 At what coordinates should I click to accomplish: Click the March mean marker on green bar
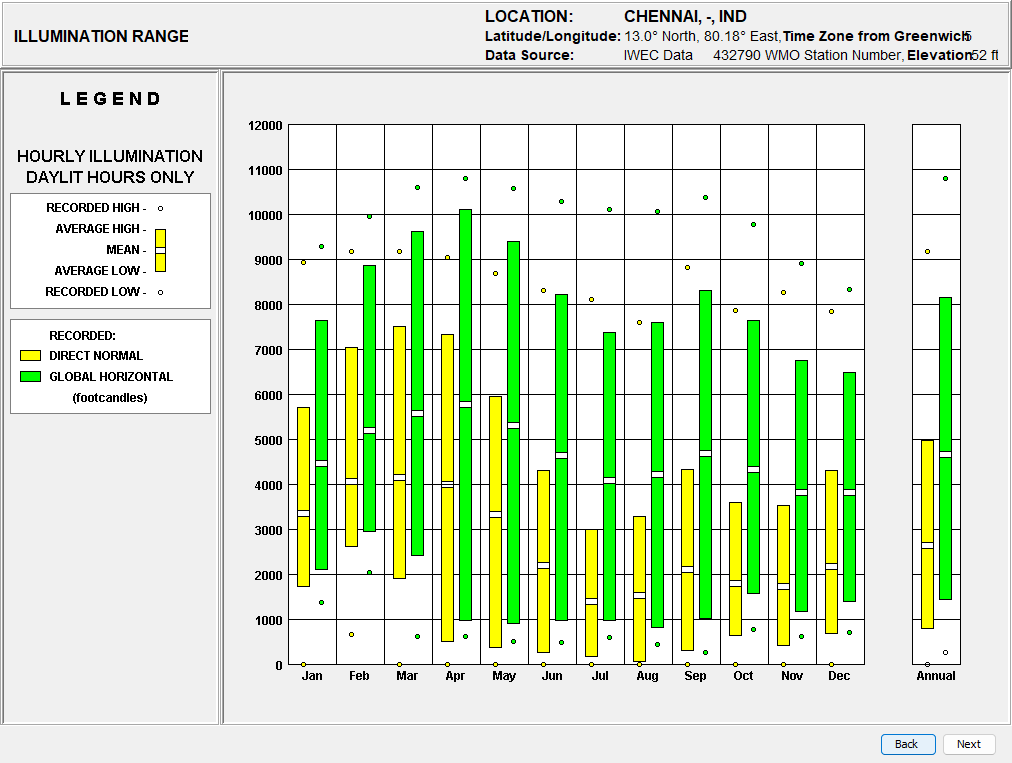pyautogui.click(x=418, y=413)
